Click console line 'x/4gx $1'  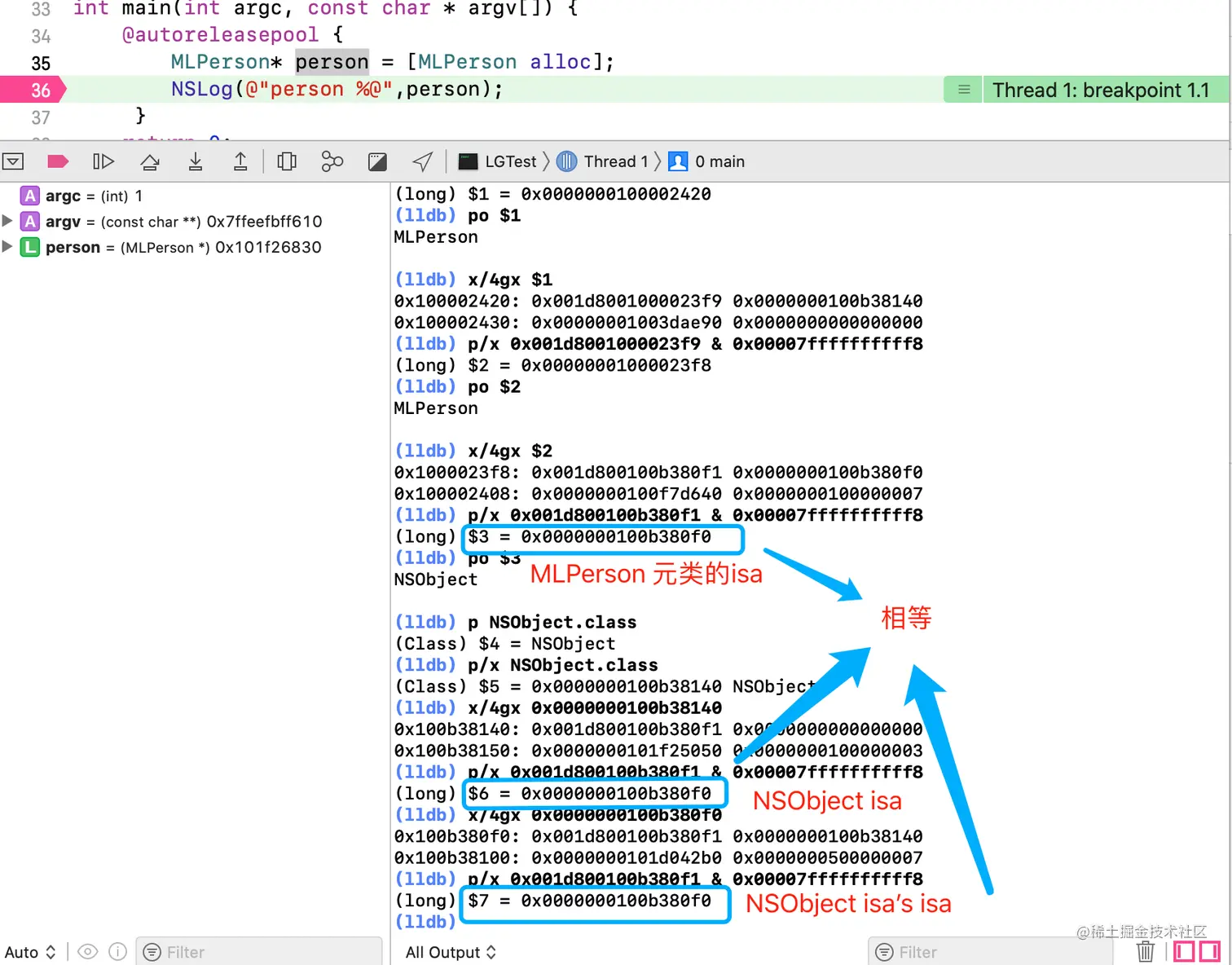click(x=510, y=280)
